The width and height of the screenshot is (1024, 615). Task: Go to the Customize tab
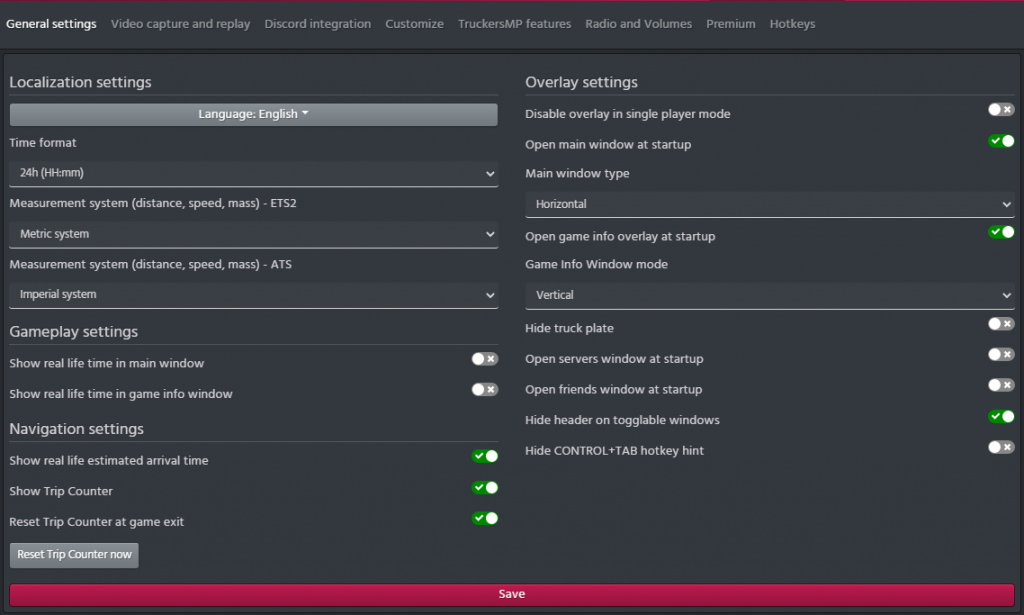pos(414,24)
